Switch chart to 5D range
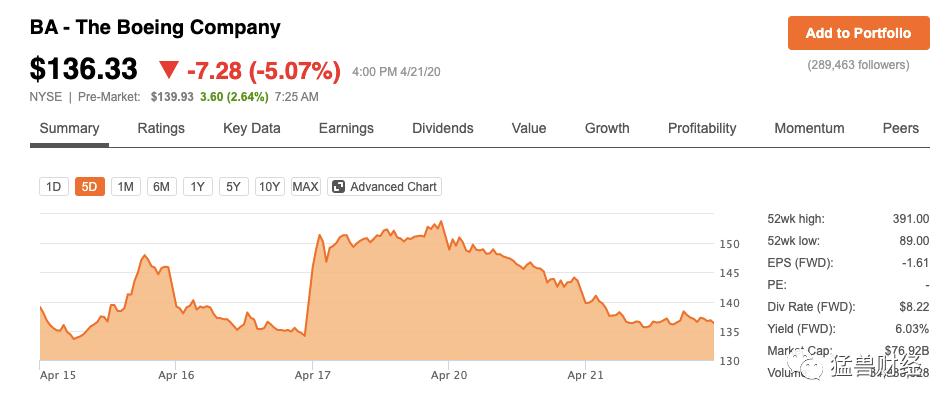This screenshot has width=952, height=407. [90, 187]
